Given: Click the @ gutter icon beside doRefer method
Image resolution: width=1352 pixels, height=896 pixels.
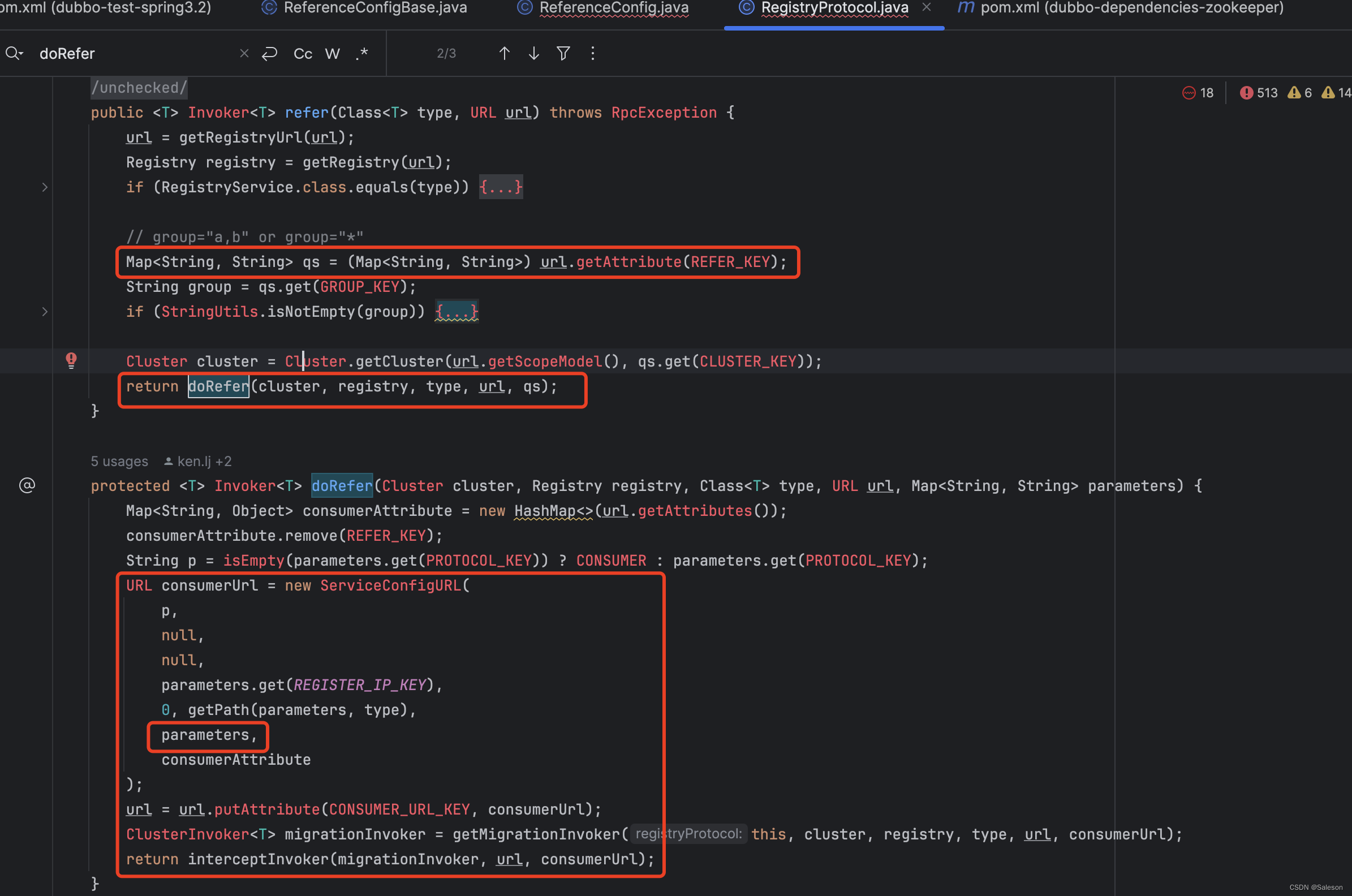Looking at the screenshot, I should 27,486.
